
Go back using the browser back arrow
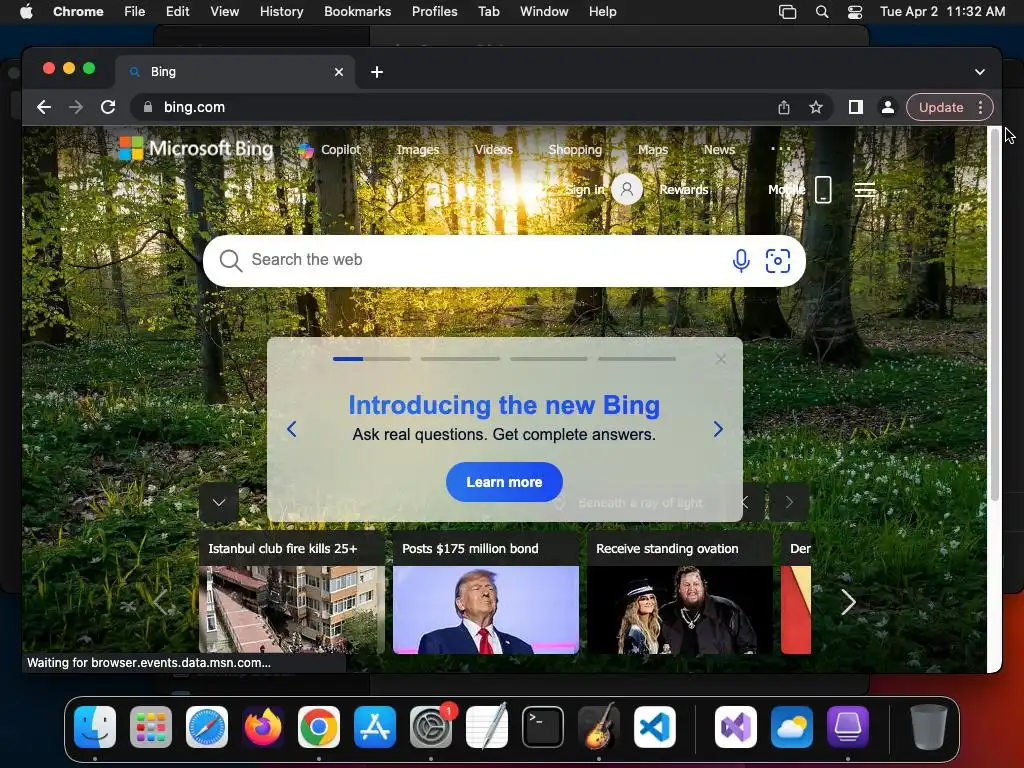pos(44,107)
